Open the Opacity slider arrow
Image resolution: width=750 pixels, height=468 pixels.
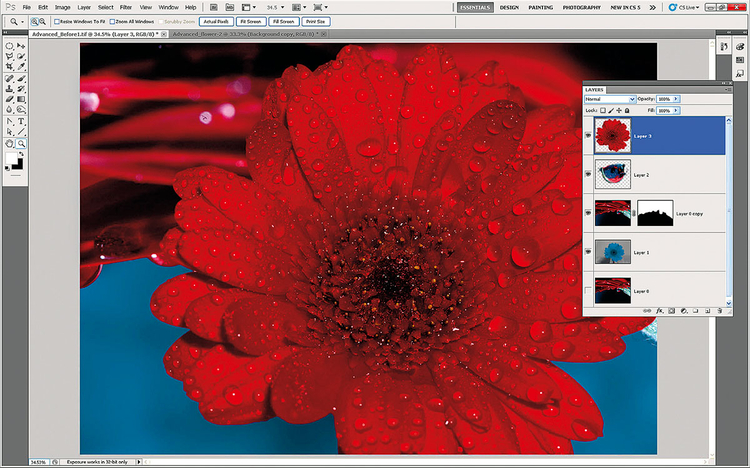pyautogui.click(x=676, y=99)
